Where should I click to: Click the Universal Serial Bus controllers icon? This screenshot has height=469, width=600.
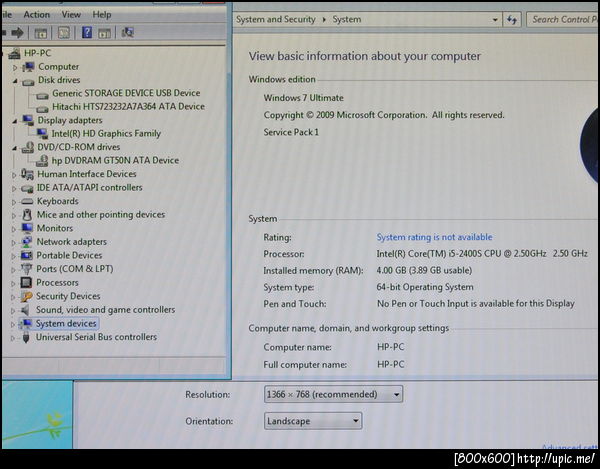click(x=26, y=337)
